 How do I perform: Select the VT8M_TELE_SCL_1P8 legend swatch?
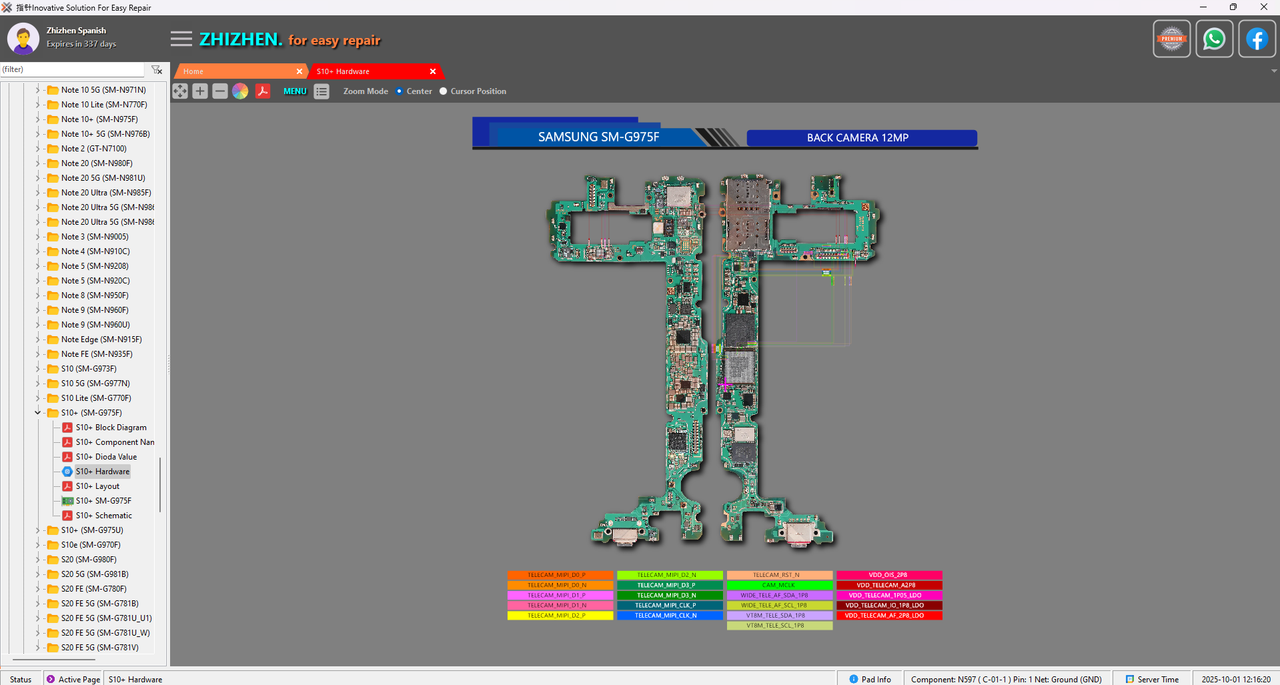[779, 625]
